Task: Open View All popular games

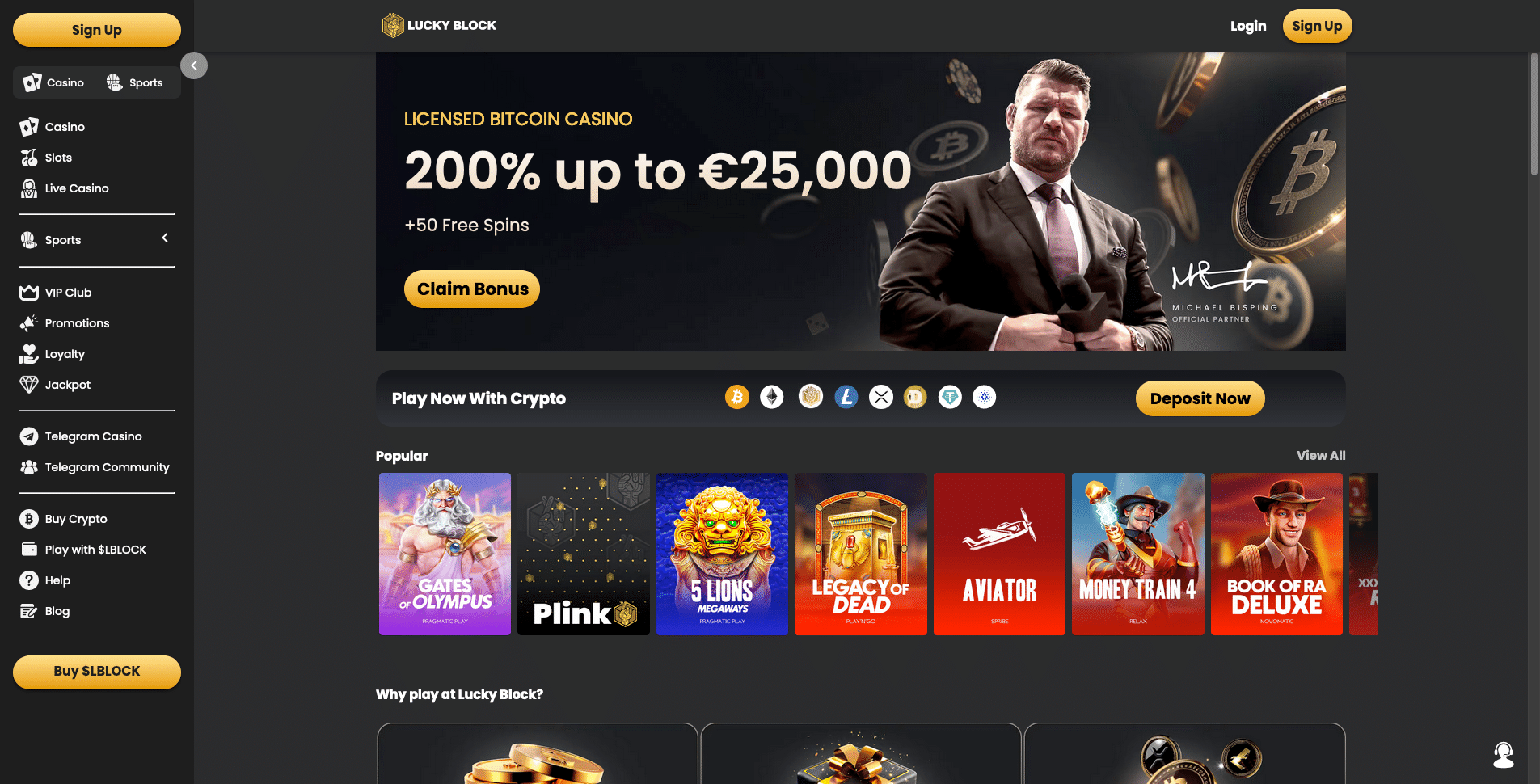Action: click(x=1321, y=455)
